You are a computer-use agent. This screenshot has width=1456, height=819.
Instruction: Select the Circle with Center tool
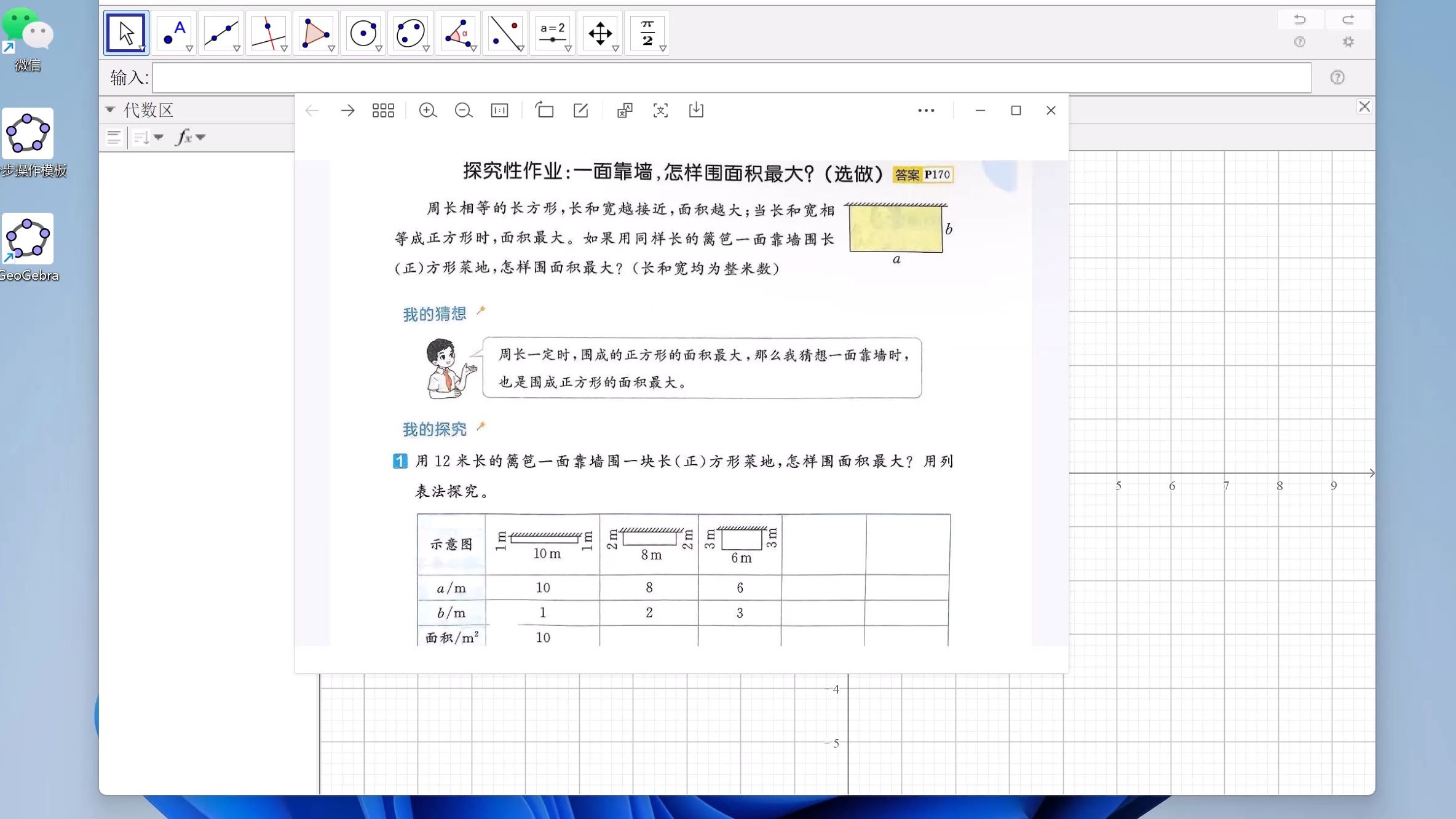[x=363, y=32]
